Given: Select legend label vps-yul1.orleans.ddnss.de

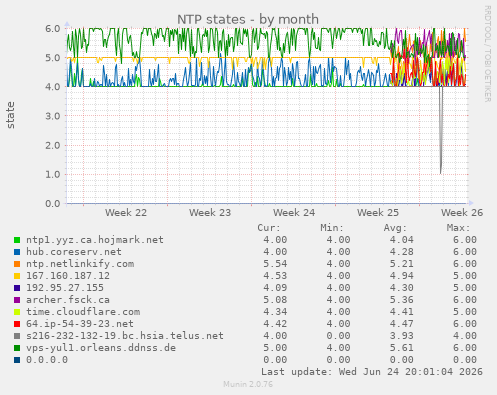Looking at the screenshot, I should coord(101,348).
